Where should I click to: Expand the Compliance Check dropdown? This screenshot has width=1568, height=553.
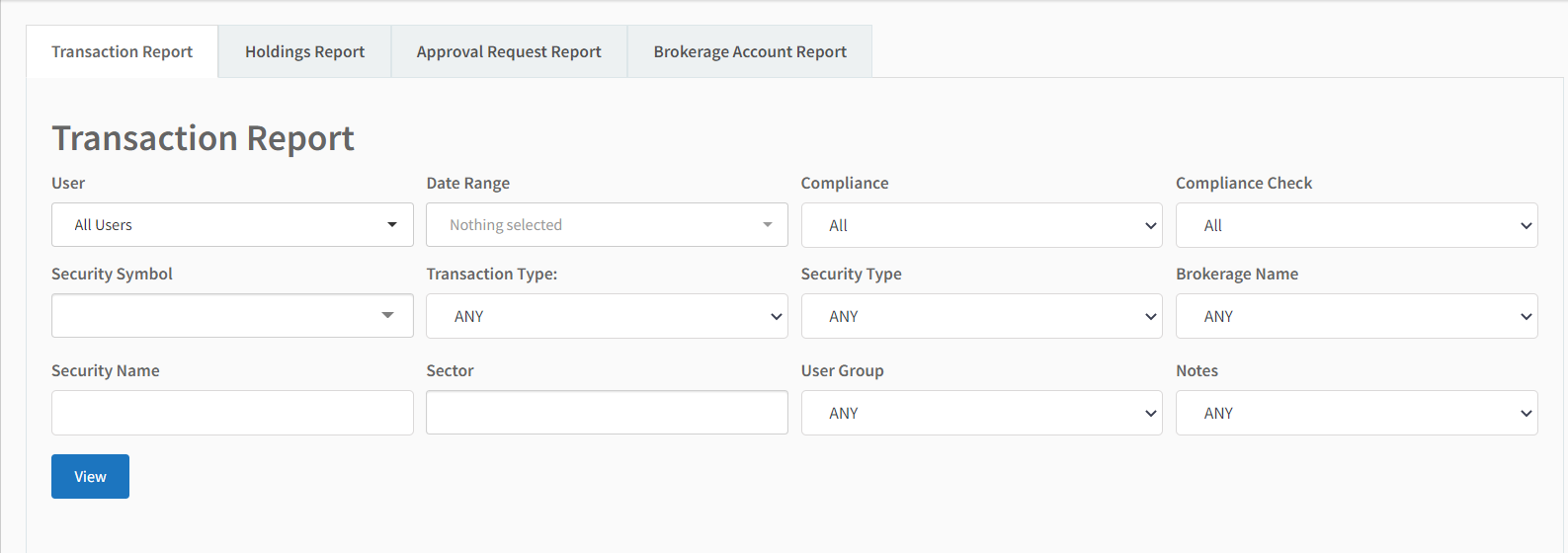pos(1357,225)
